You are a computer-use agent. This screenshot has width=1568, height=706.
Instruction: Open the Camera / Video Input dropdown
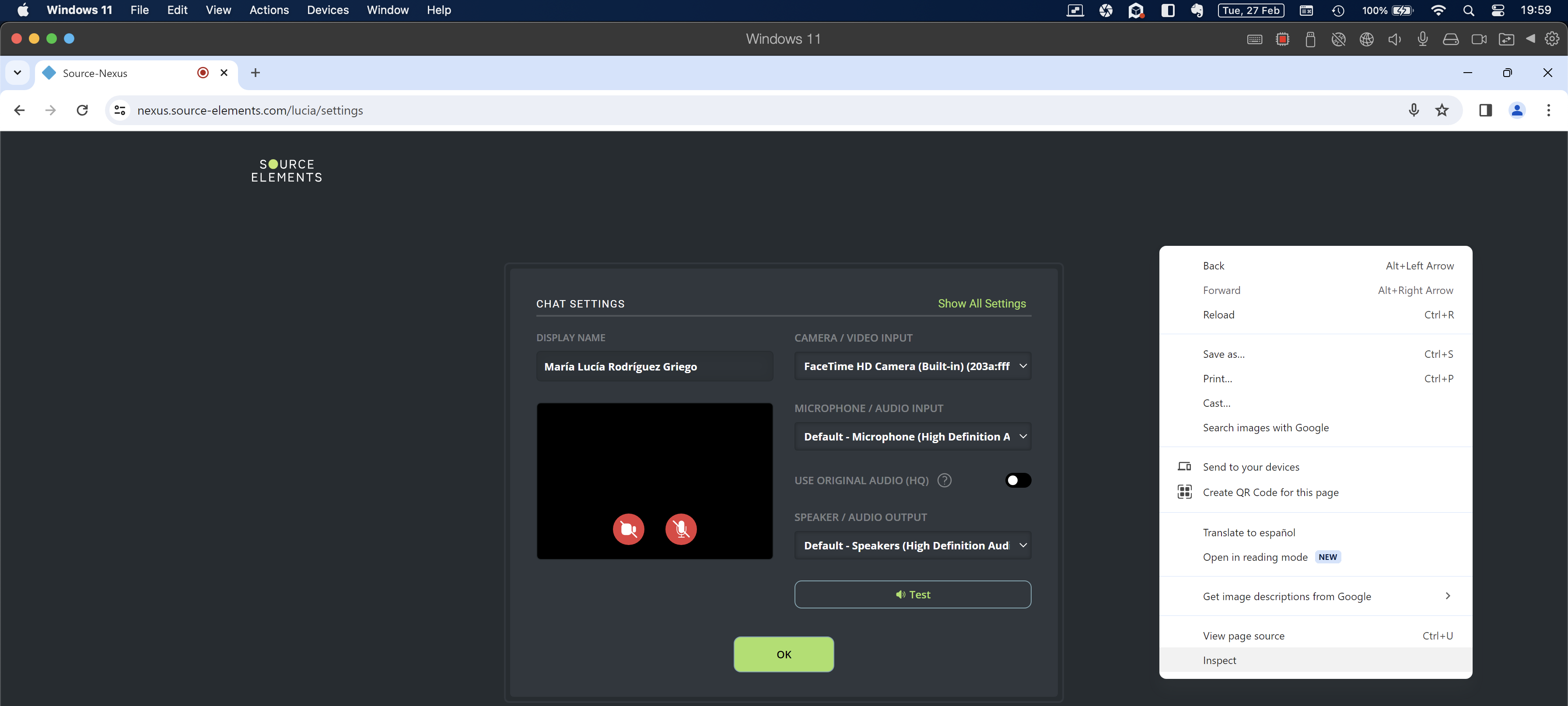[x=912, y=366]
